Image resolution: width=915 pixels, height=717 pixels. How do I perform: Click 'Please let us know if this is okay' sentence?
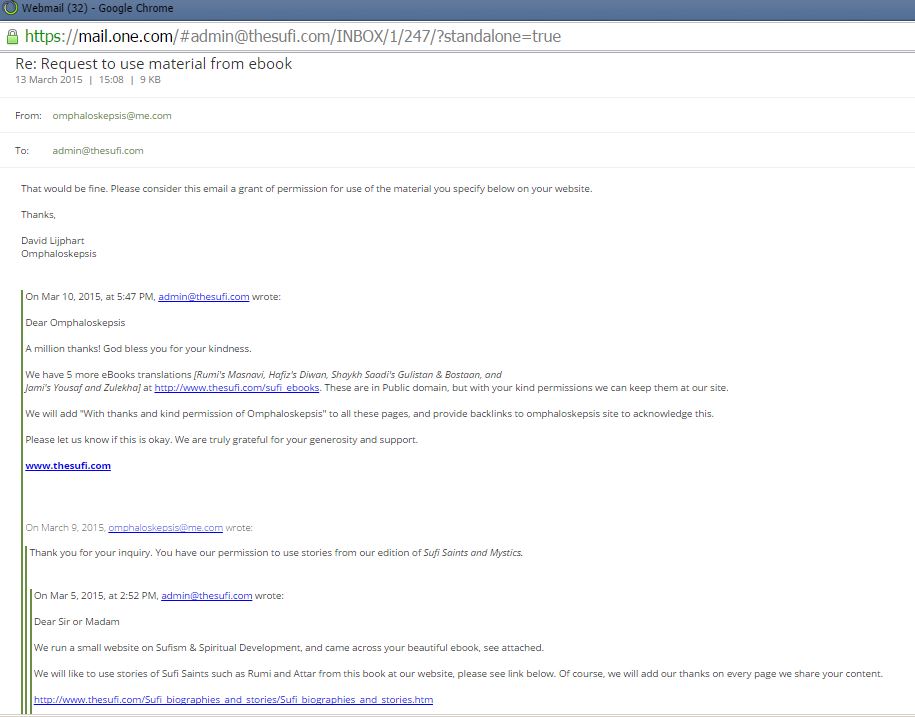(x=222, y=439)
